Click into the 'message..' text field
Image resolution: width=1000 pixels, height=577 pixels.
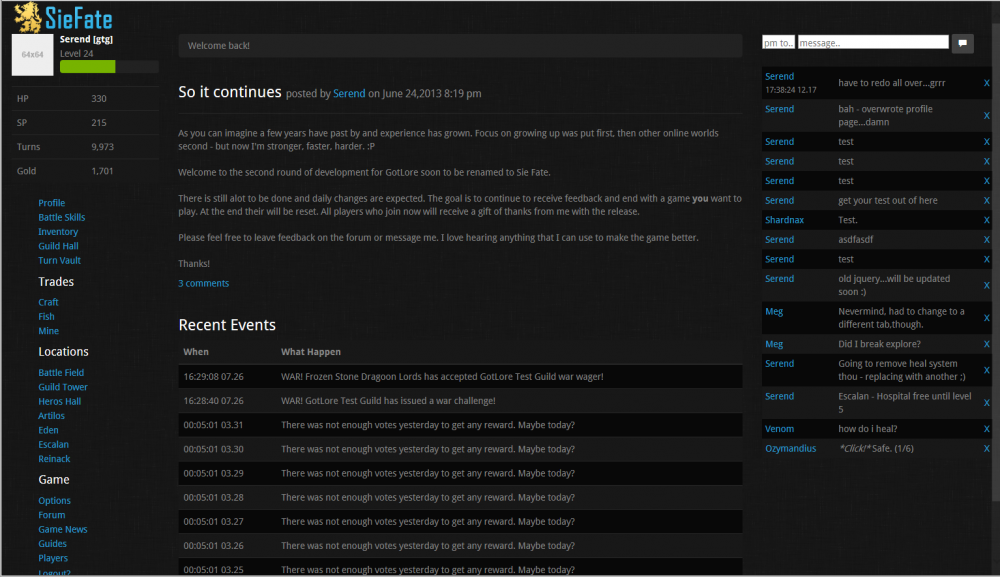pos(872,43)
